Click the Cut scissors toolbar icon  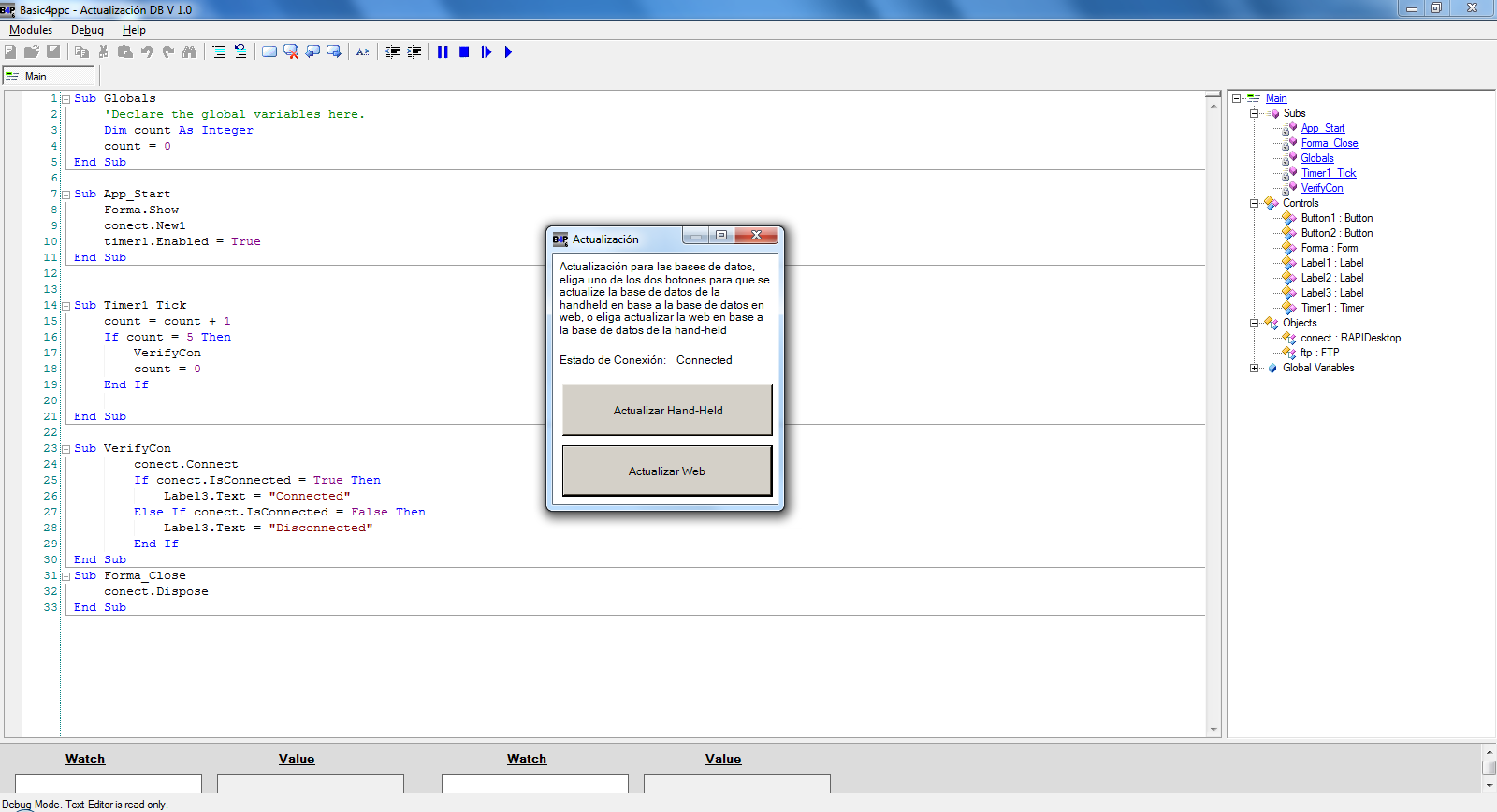click(103, 52)
